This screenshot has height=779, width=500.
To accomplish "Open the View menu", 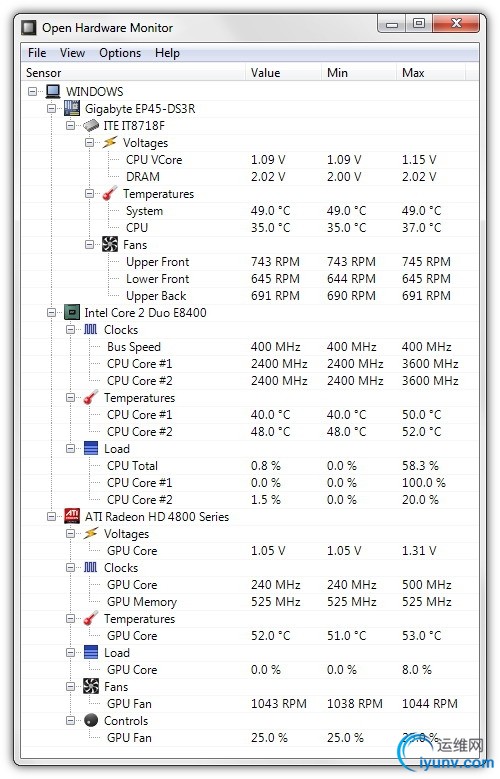I will click(73, 53).
